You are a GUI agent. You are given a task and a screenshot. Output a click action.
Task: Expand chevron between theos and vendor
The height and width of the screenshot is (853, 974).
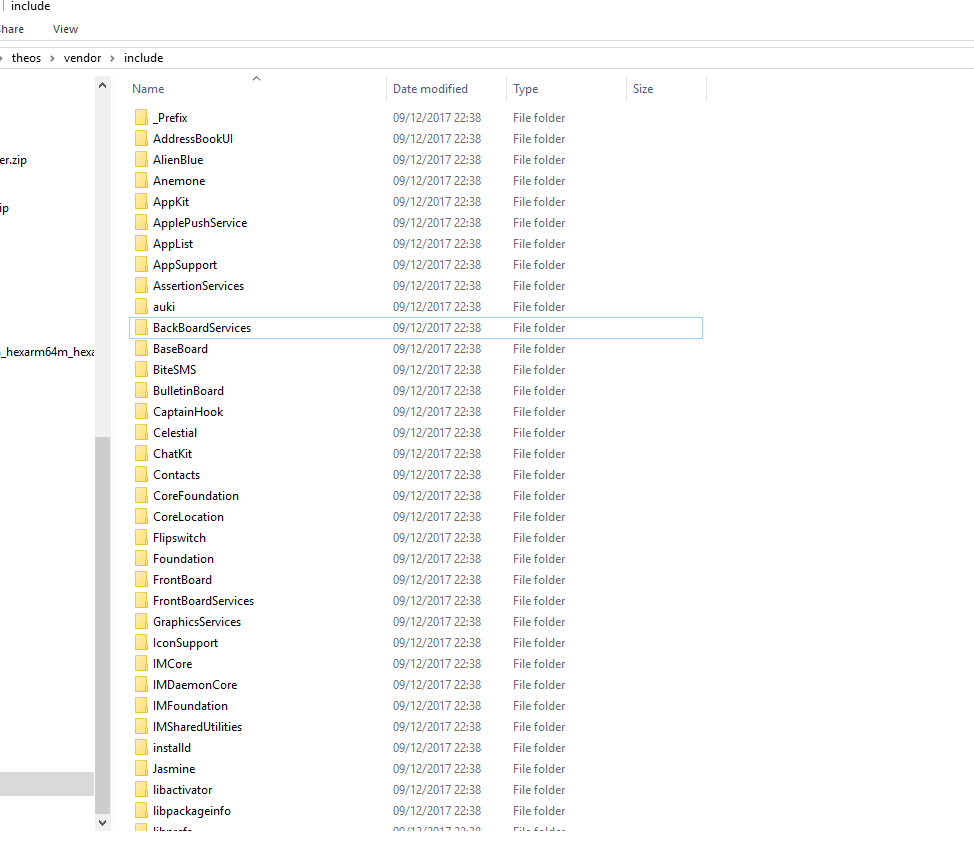52,58
